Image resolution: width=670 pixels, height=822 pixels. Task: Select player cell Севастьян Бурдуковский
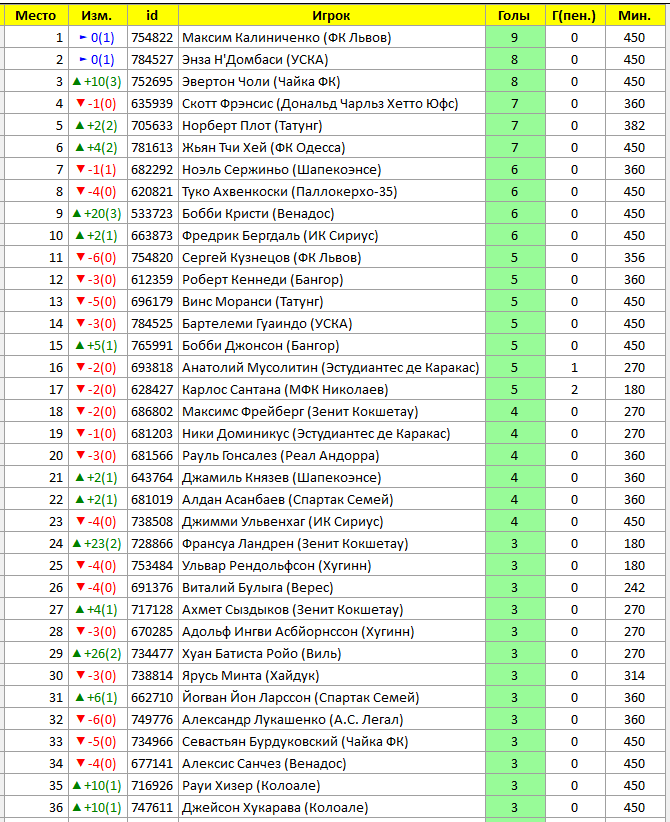pos(332,742)
